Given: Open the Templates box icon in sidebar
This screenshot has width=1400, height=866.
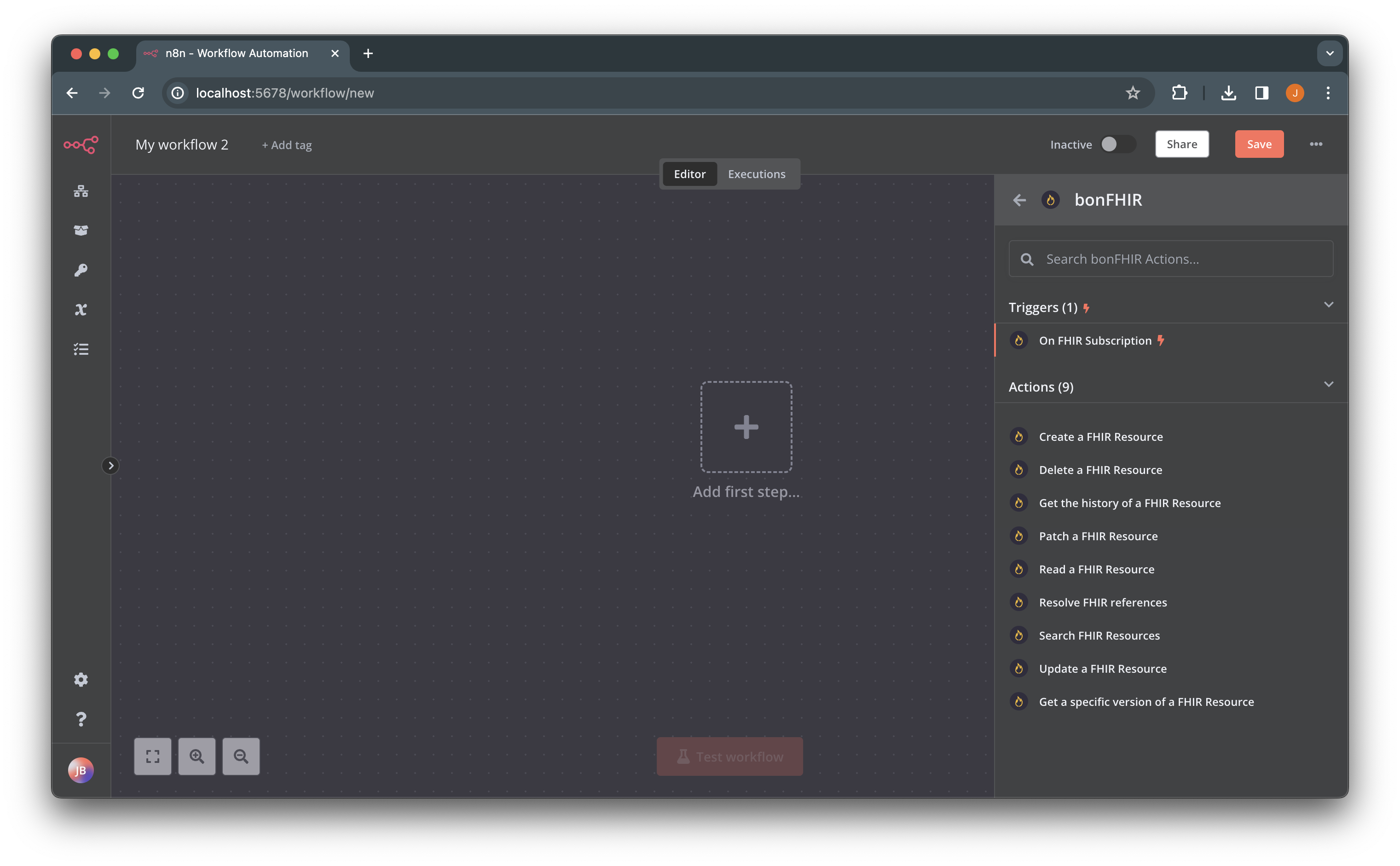Looking at the screenshot, I should click(x=81, y=230).
